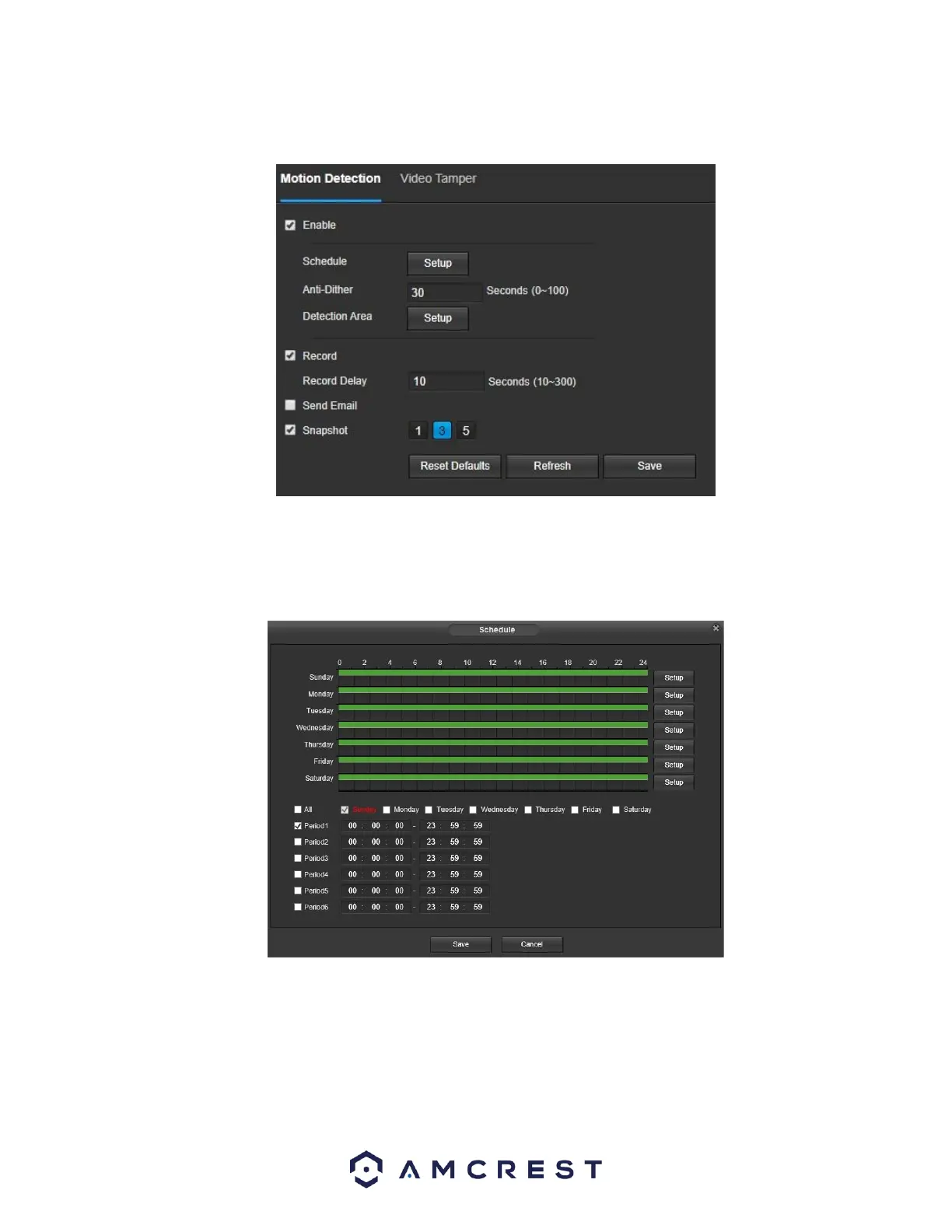952x1232 pixels.
Task: Click the Anti-Dither seconds field
Action: pos(445,292)
